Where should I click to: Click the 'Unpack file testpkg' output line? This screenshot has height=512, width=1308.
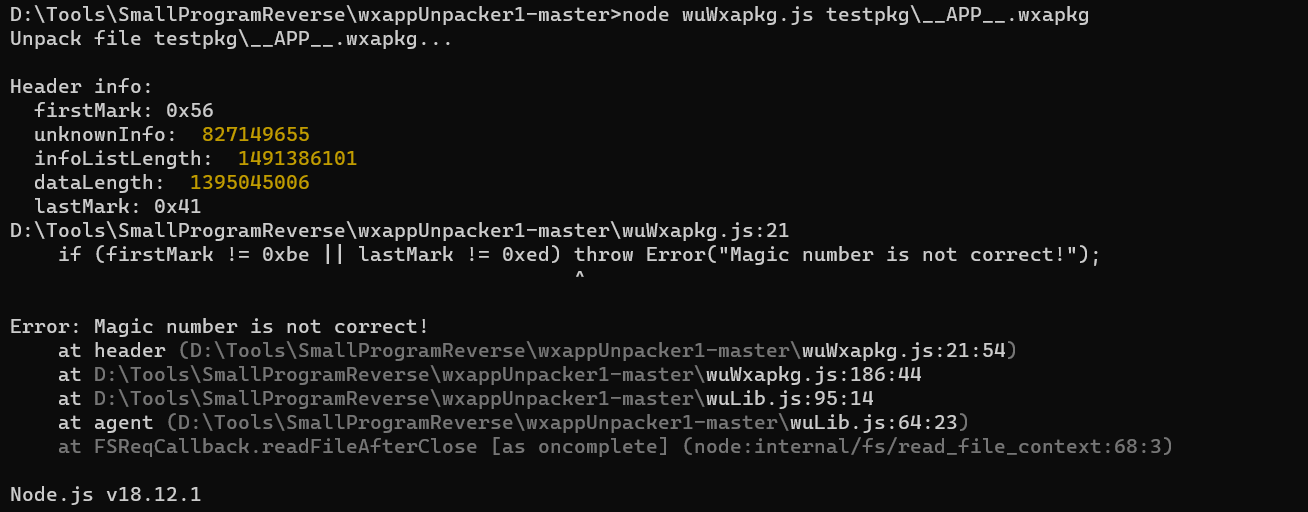coord(231,39)
